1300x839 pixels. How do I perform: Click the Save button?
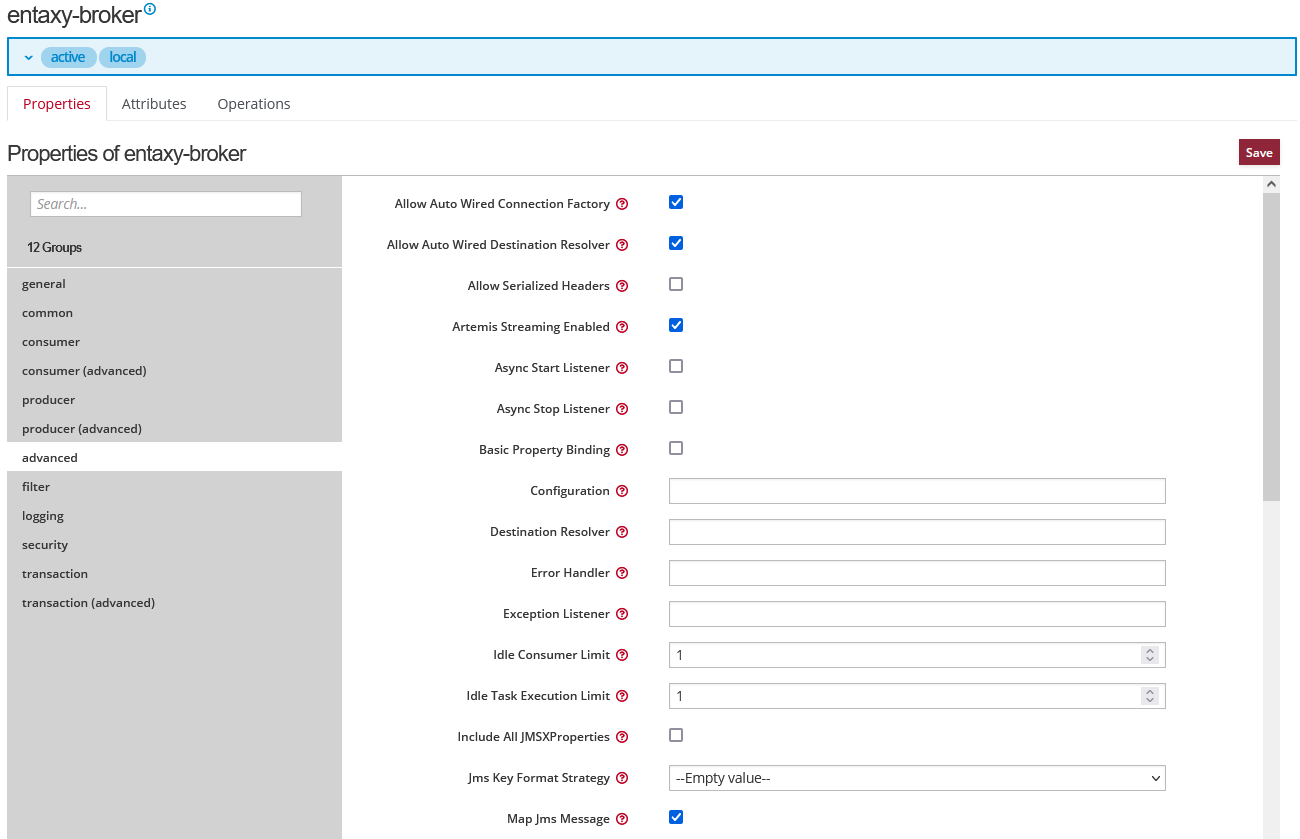[x=1258, y=152]
